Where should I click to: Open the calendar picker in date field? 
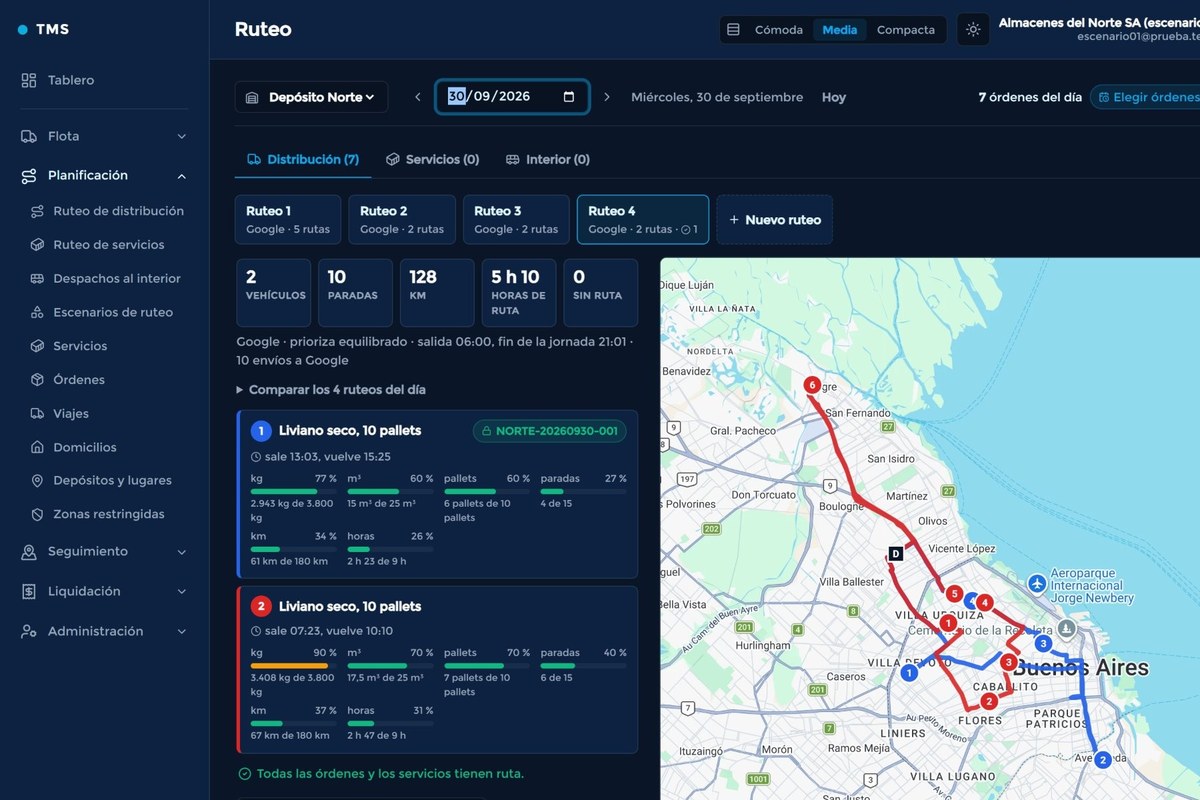pyautogui.click(x=569, y=97)
